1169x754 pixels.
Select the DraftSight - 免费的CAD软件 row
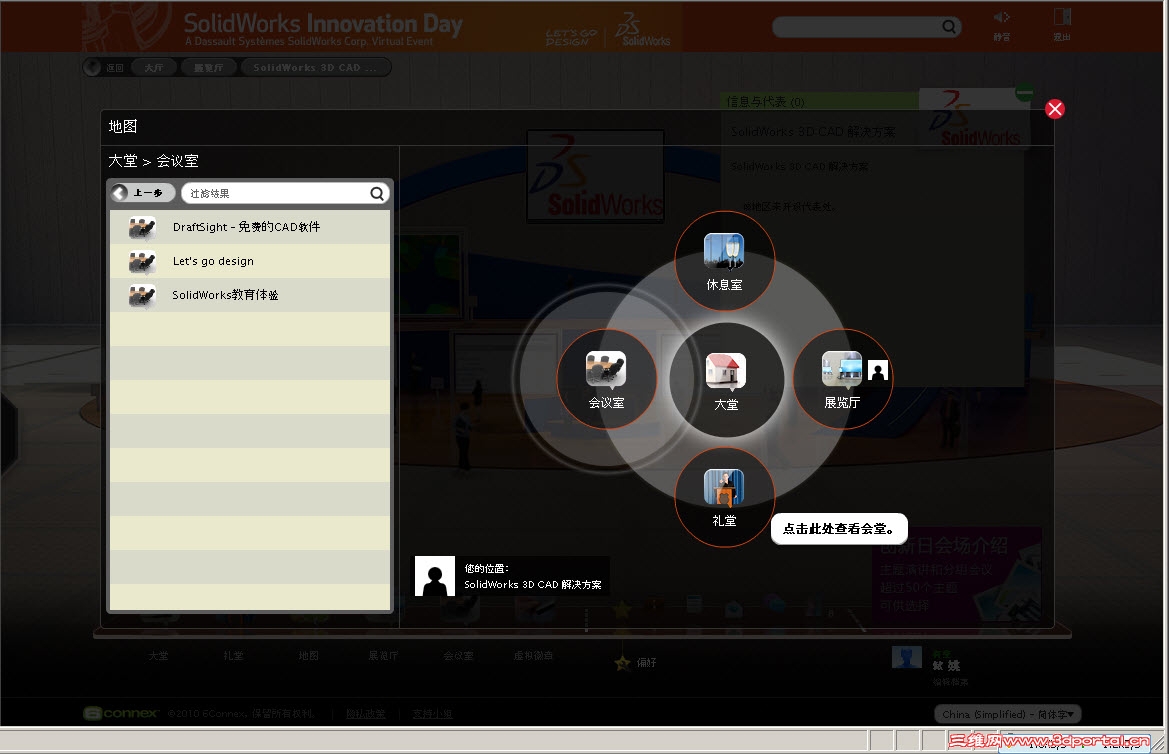point(250,227)
